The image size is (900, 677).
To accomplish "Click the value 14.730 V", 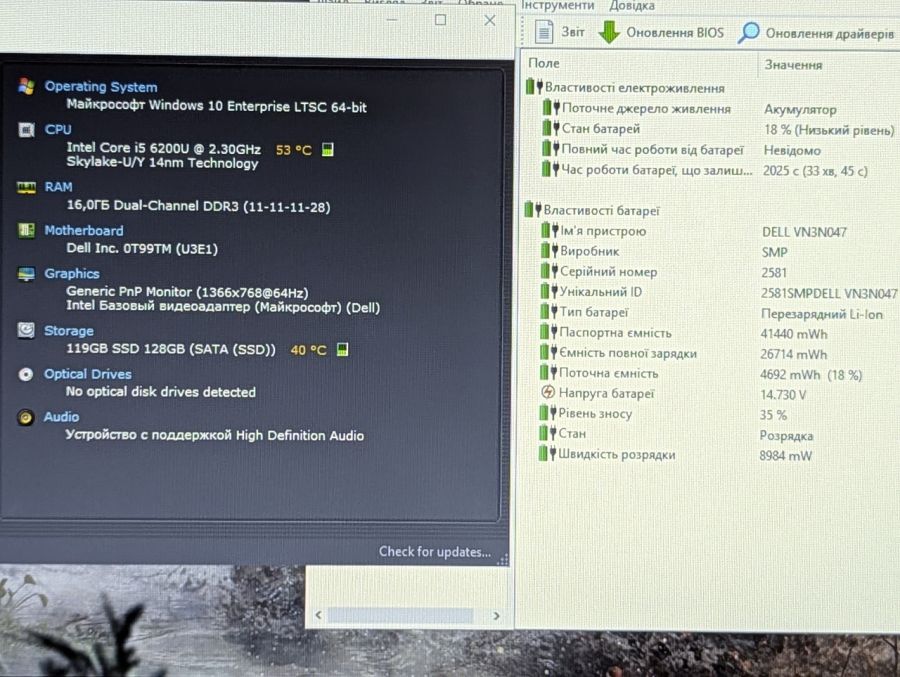I will coord(783,394).
